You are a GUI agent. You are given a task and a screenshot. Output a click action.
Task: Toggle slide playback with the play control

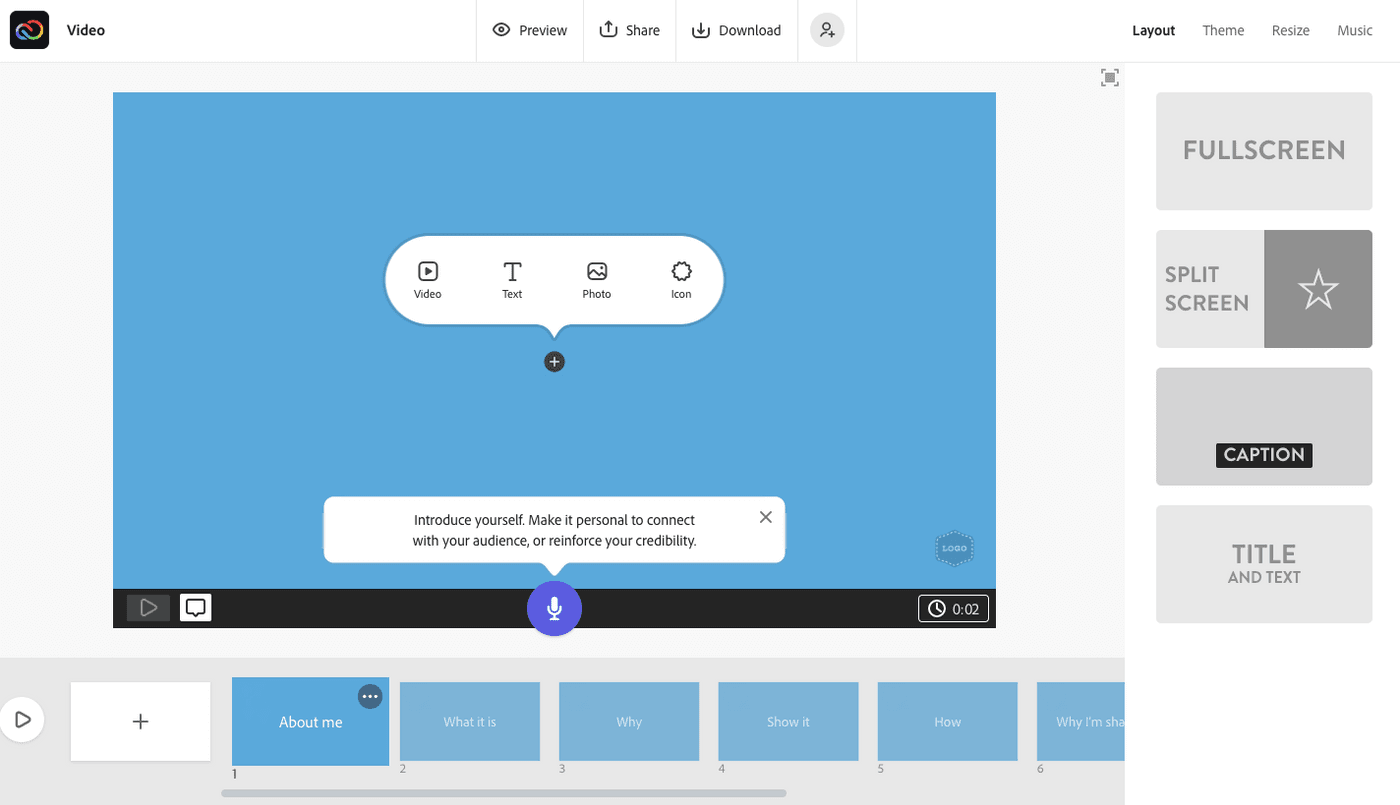148,607
